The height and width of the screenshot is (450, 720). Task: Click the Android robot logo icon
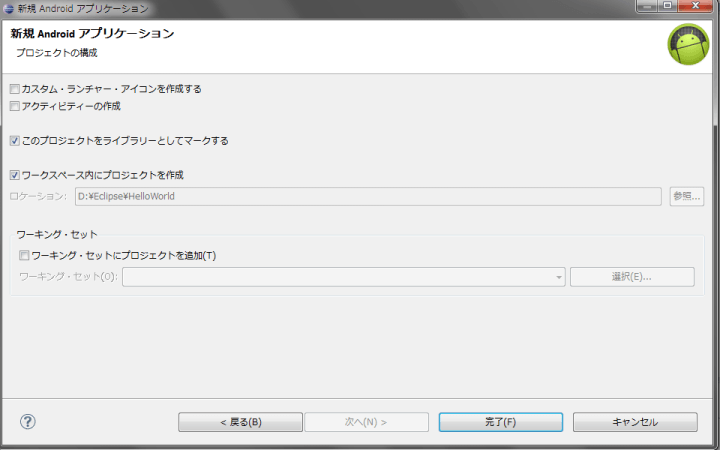688,44
